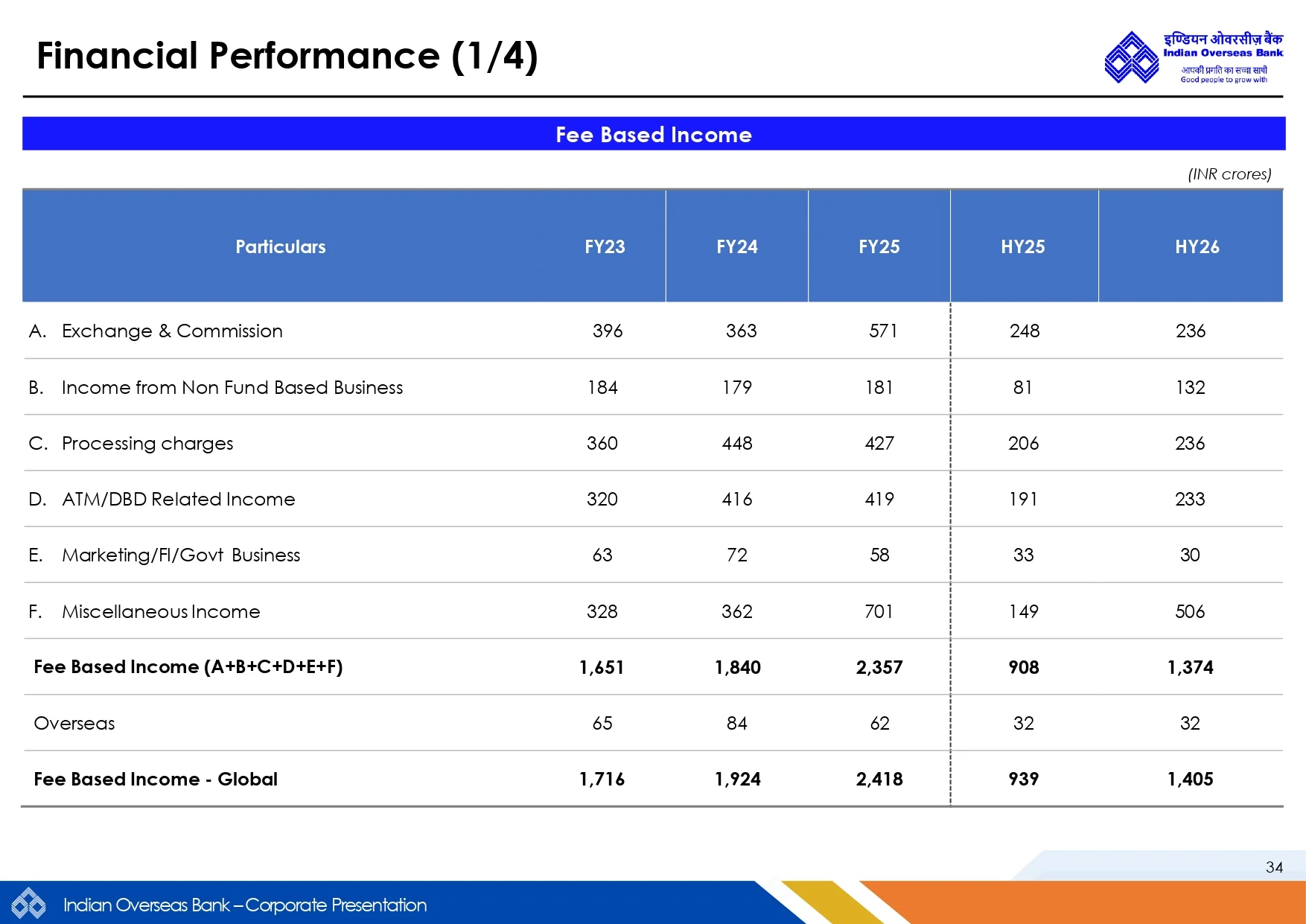This screenshot has height=924, width=1306.
Task: Click the HY26 global total 1,405
Action: coord(1190,779)
